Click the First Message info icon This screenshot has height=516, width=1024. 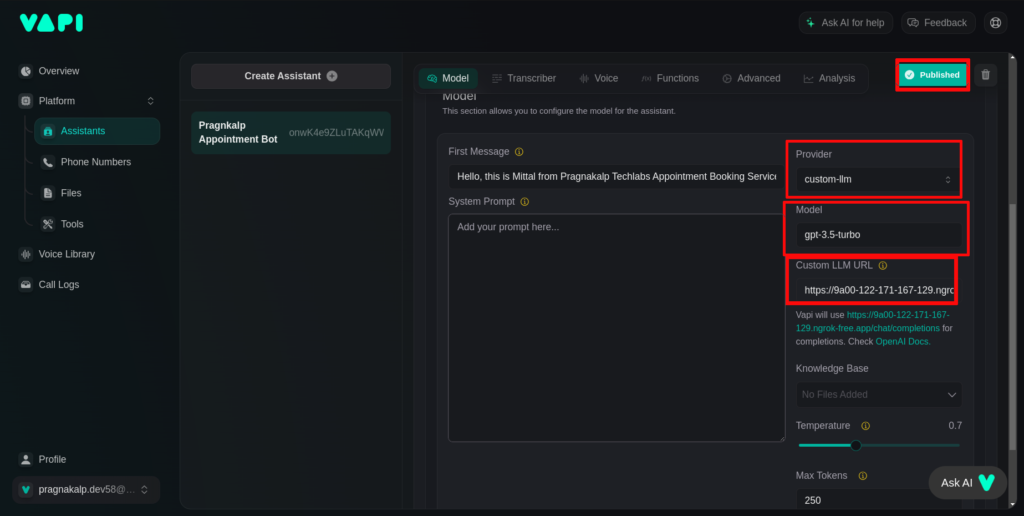point(519,152)
